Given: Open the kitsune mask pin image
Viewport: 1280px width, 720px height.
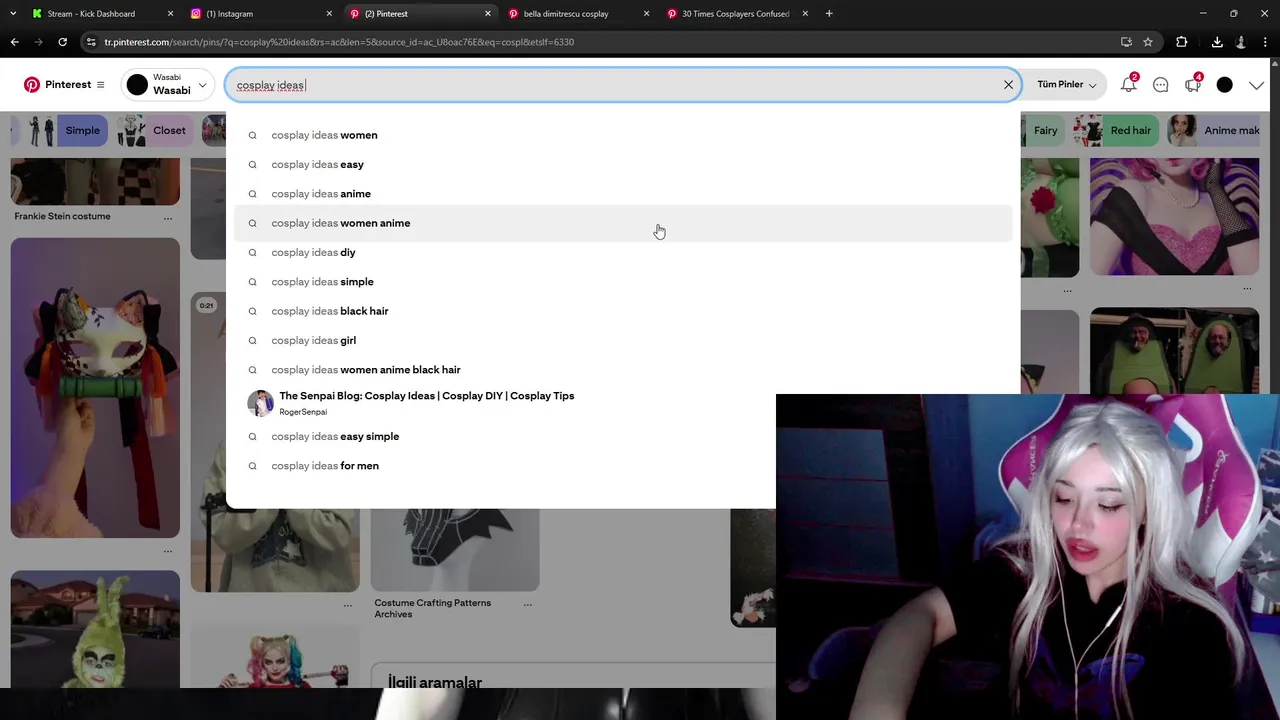Looking at the screenshot, I should pos(95,388).
